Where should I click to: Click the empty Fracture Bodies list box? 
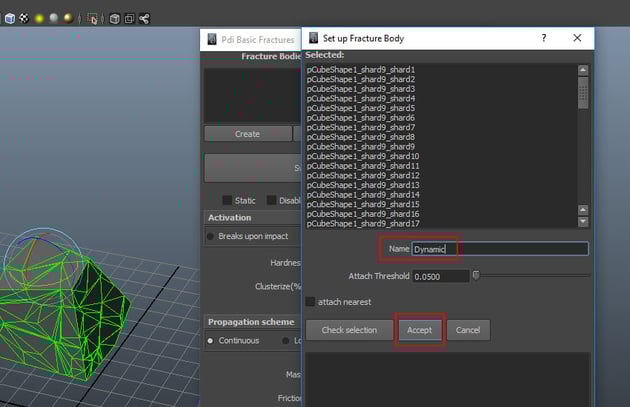[252, 95]
